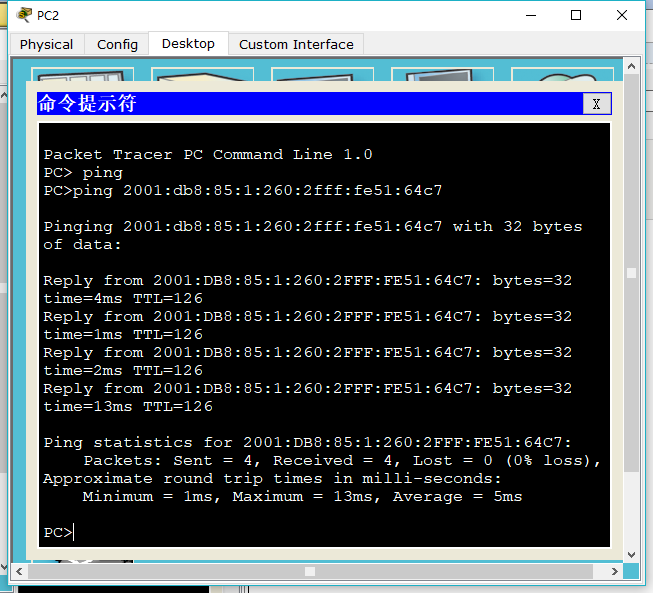Click the horizontal scrollbar left arrow

click(19, 571)
